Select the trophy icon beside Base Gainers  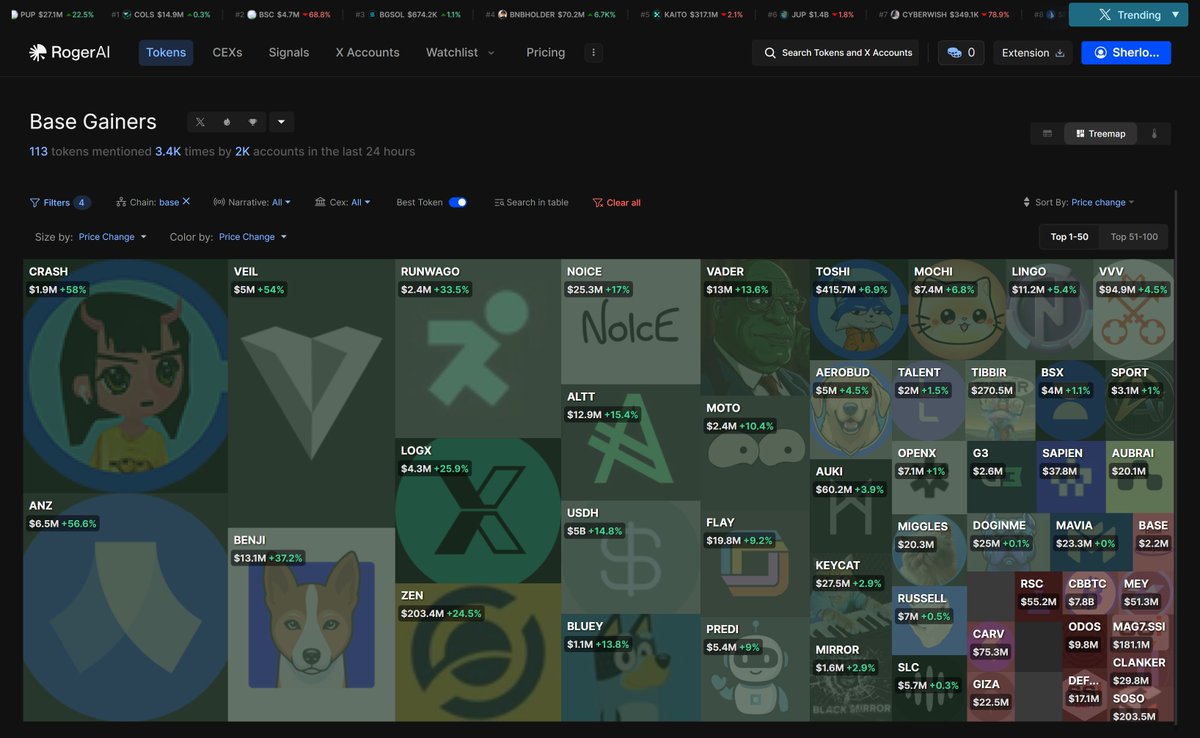252,122
